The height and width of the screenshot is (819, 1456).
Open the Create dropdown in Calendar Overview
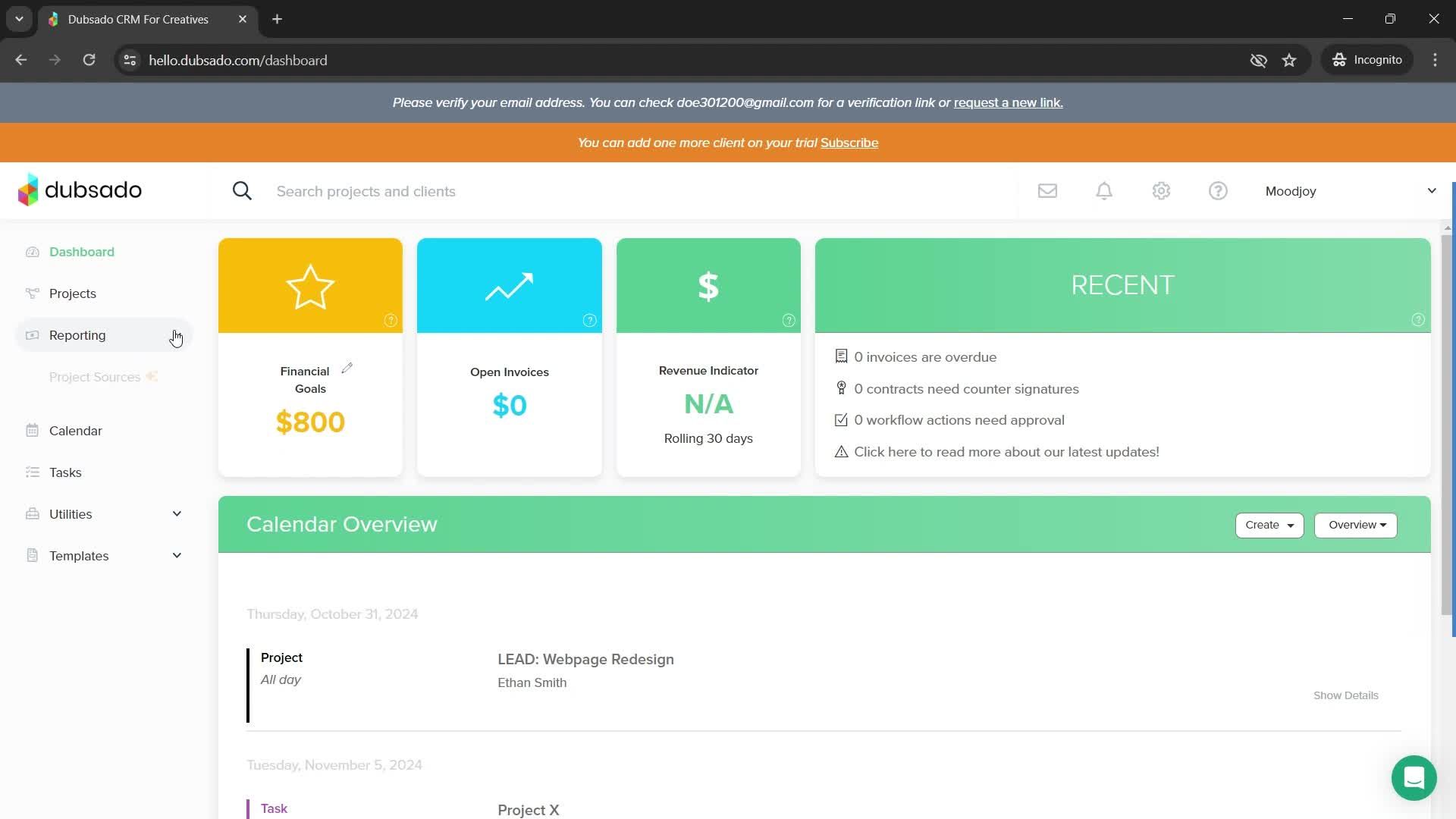click(x=1269, y=526)
